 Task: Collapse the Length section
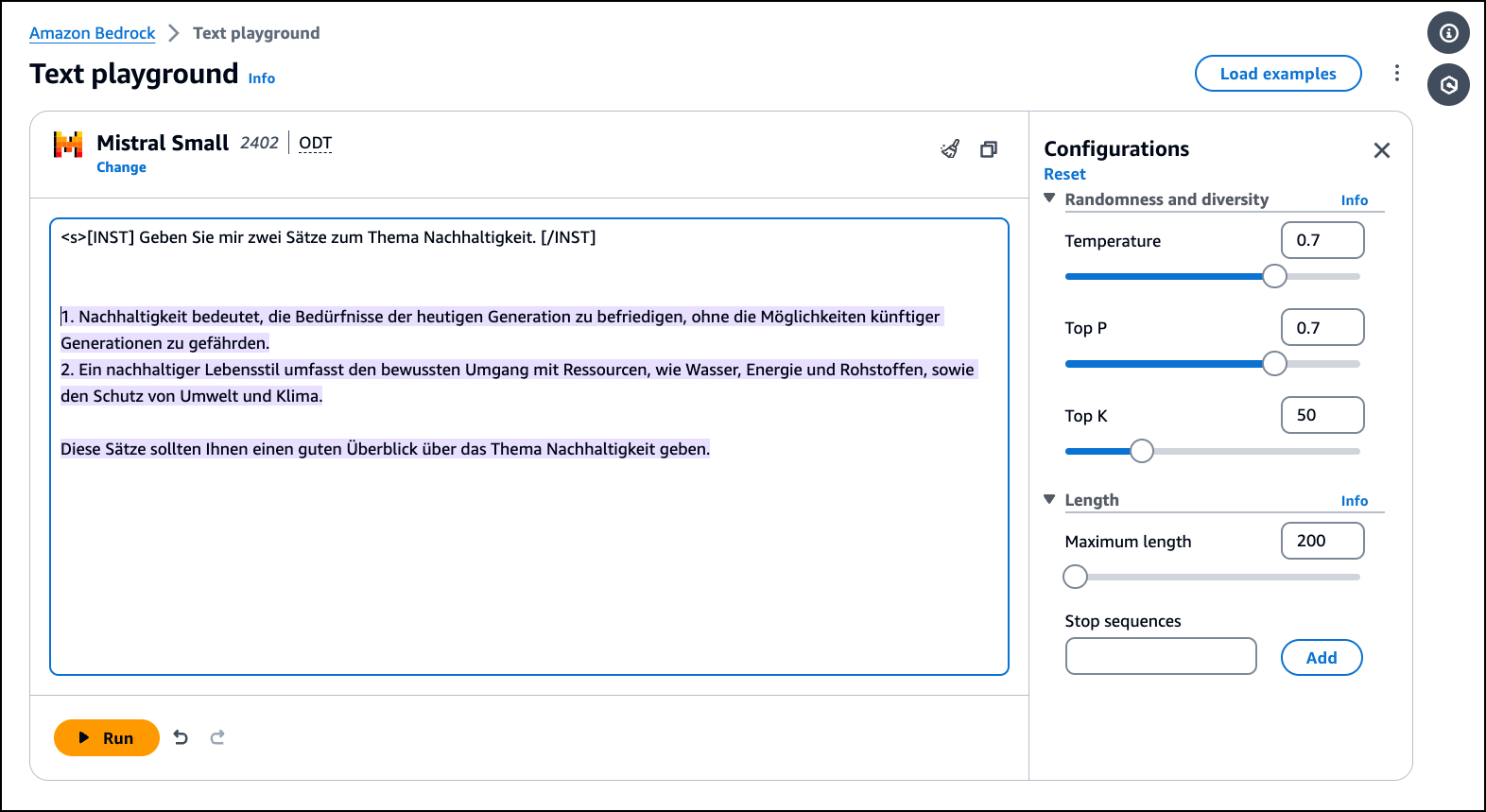click(1049, 499)
